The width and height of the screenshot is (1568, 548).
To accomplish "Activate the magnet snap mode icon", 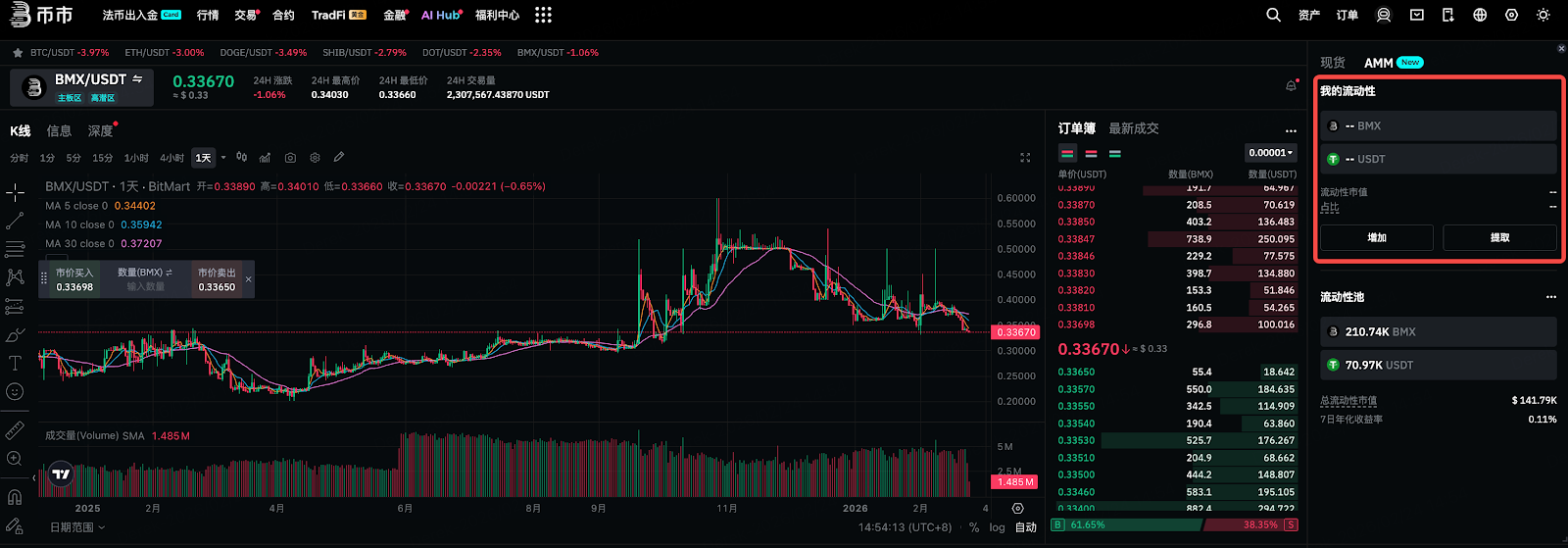I will tap(15, 497).
